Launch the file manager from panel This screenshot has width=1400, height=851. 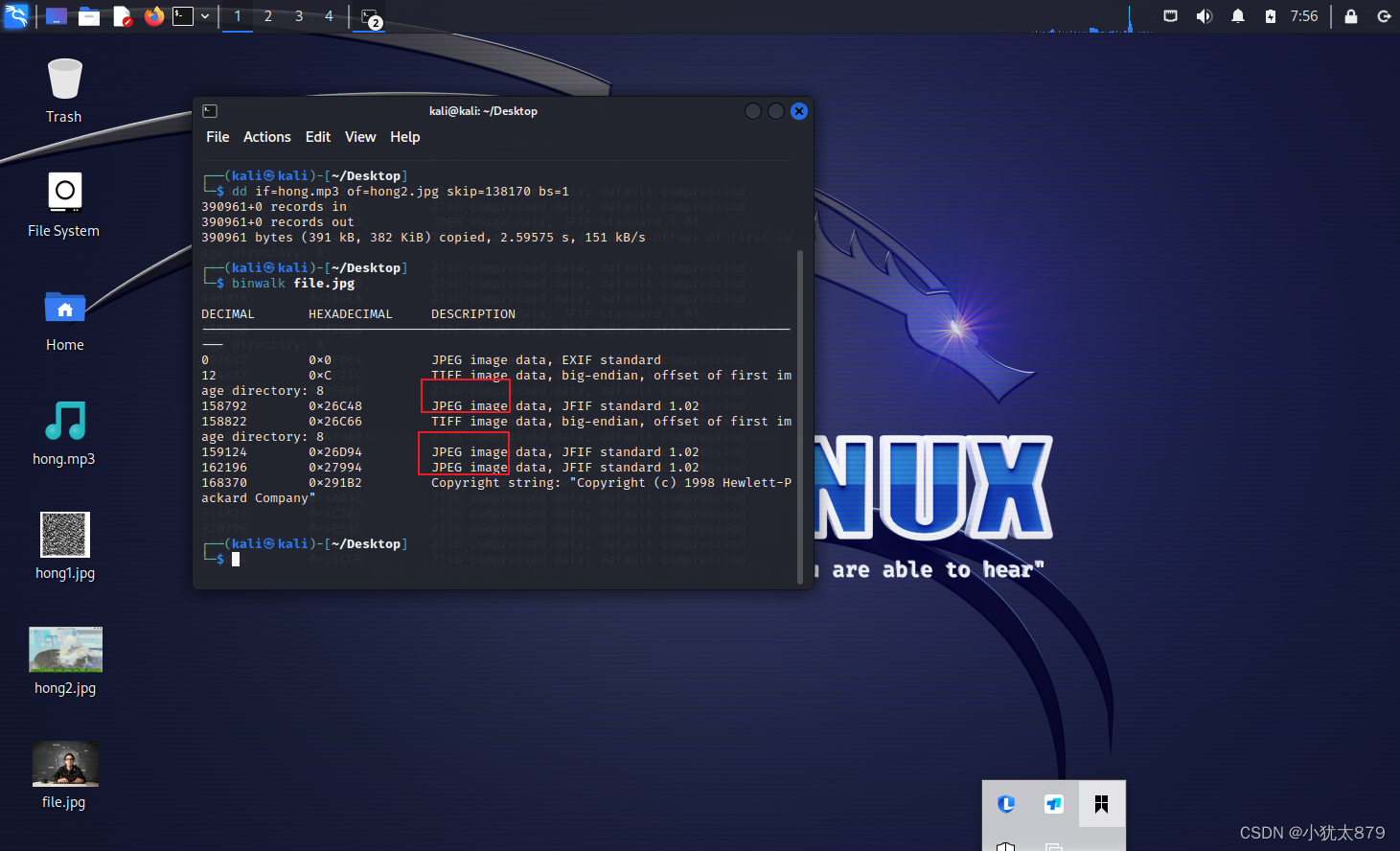(89, 16)
